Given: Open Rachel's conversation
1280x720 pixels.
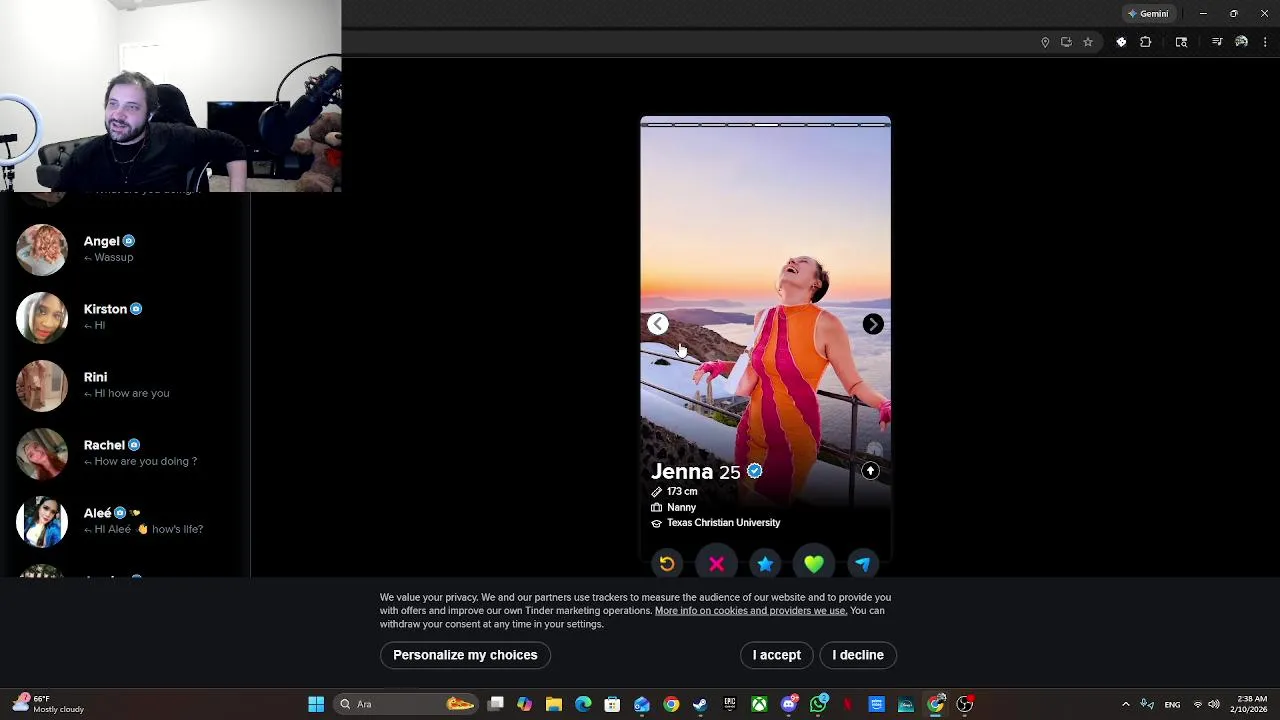Looking at the screenshot, I should tap(125, 453).
